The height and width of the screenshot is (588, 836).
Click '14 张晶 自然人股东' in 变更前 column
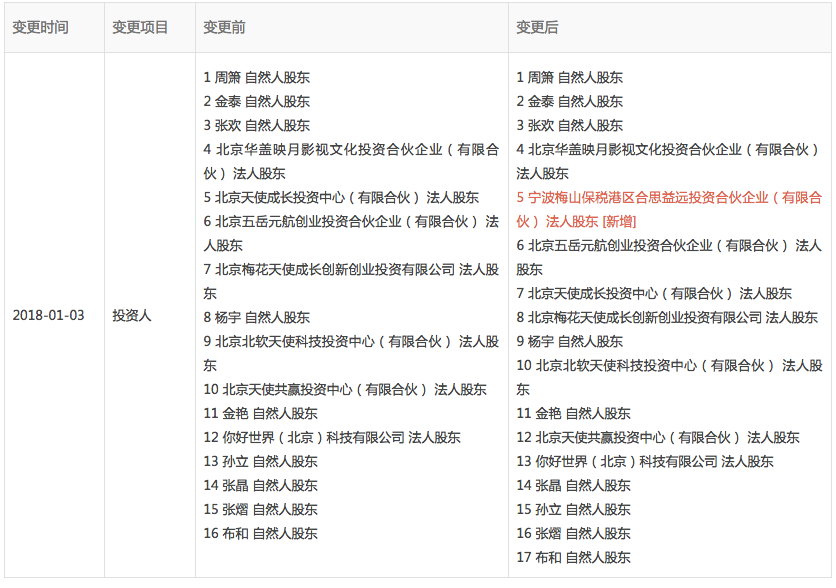pyautogui.click(x=260, y=485)
